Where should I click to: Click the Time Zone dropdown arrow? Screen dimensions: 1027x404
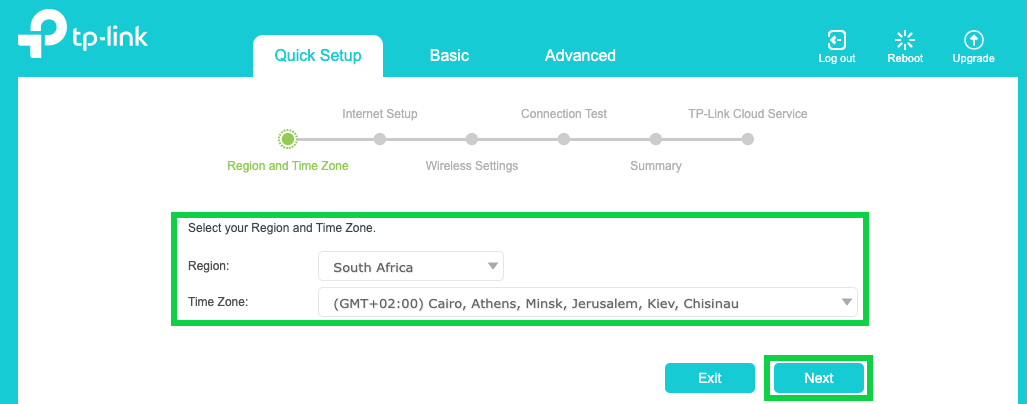click(846, 302)
